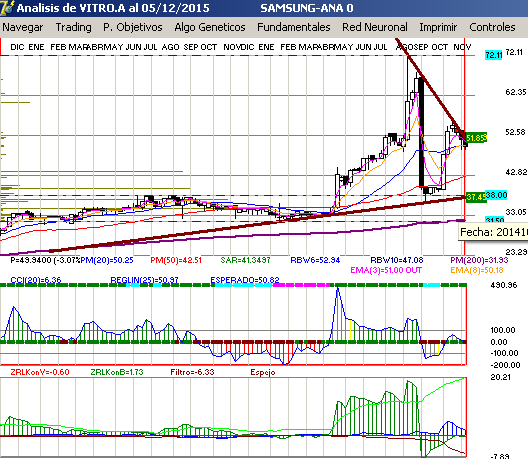This screenshot has width=528, height=459.
Task: Click the EMA(8)=50.18 label
Action: coord(477,270)
